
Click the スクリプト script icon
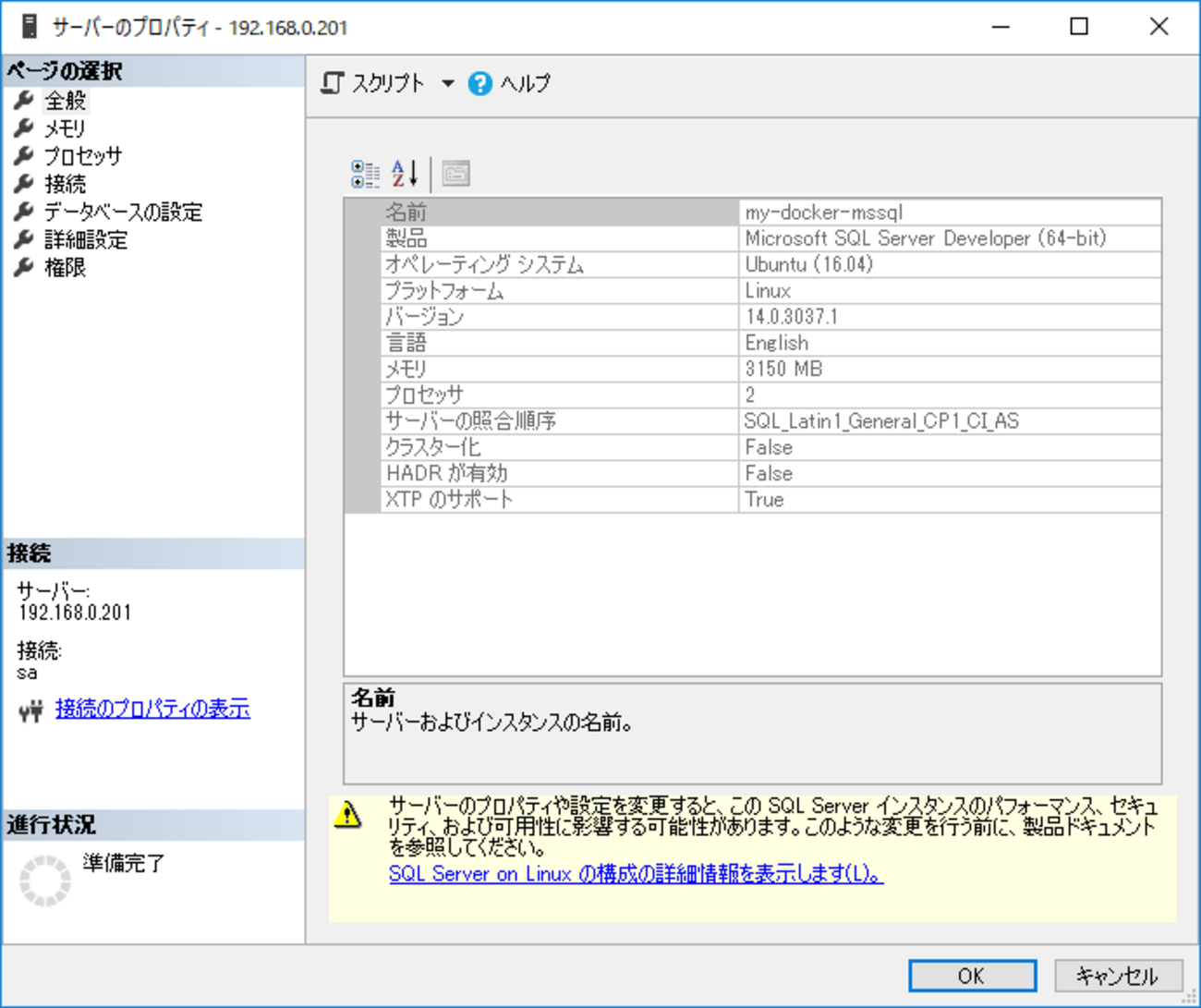coord(333,83)
